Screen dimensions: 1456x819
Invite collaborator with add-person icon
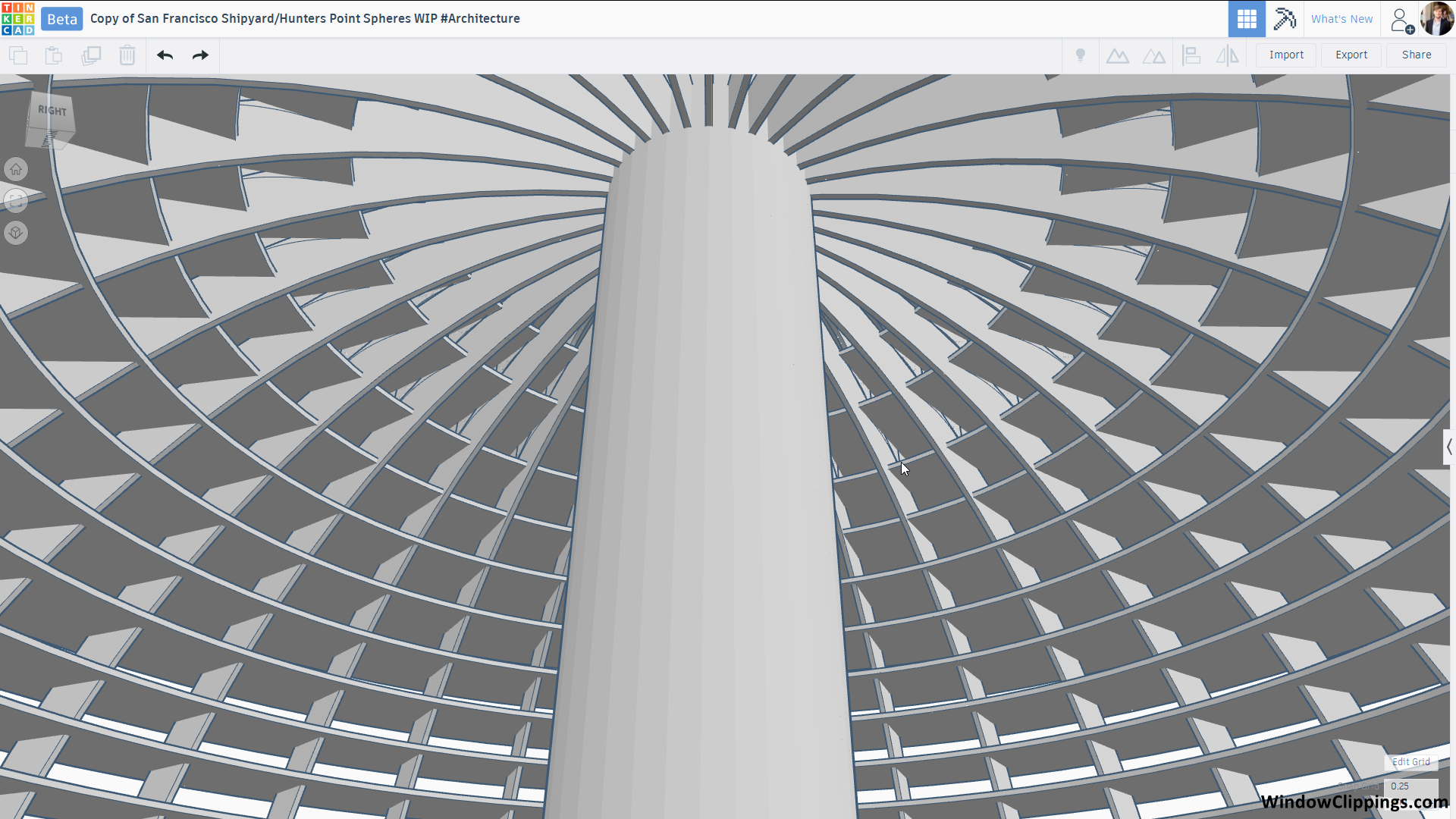tap(1401, 20)
